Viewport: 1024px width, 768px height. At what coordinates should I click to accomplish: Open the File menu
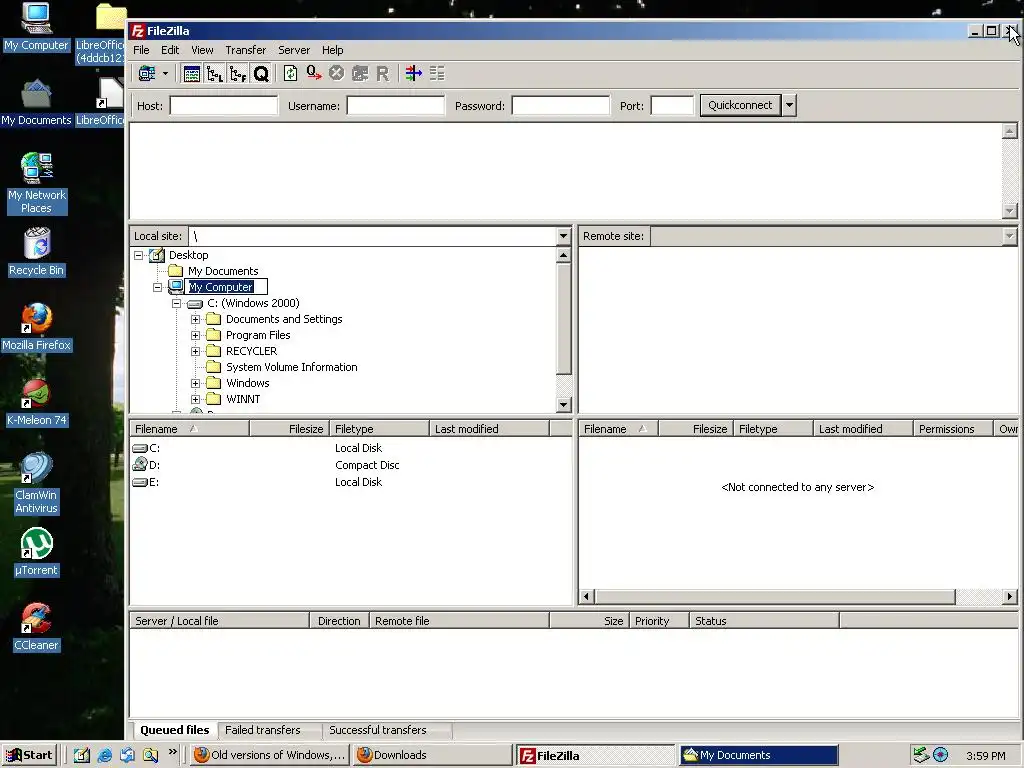pos(141,50)
